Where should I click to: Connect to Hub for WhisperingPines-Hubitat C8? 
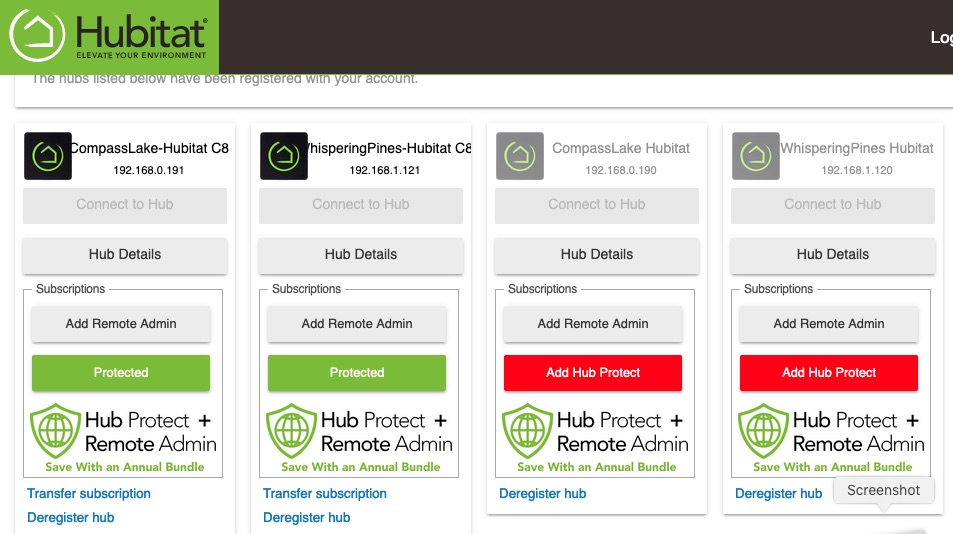pos(360,205)
